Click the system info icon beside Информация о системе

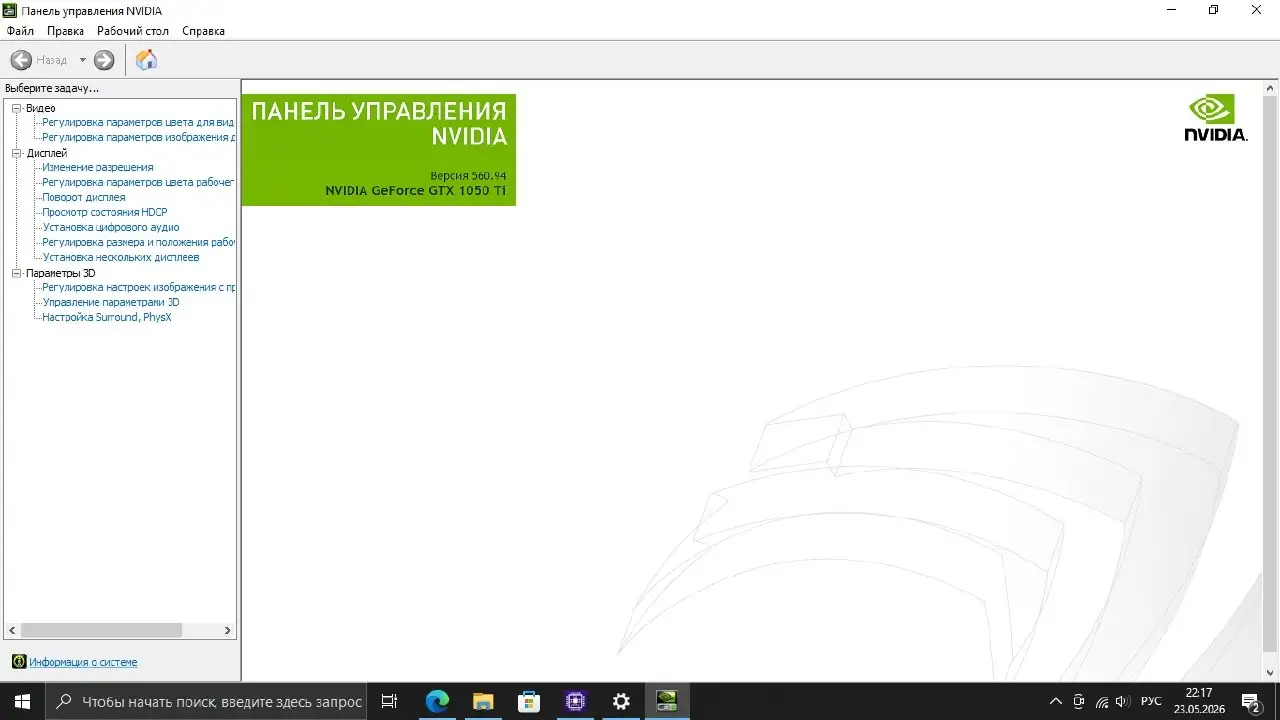pos(18,662)
